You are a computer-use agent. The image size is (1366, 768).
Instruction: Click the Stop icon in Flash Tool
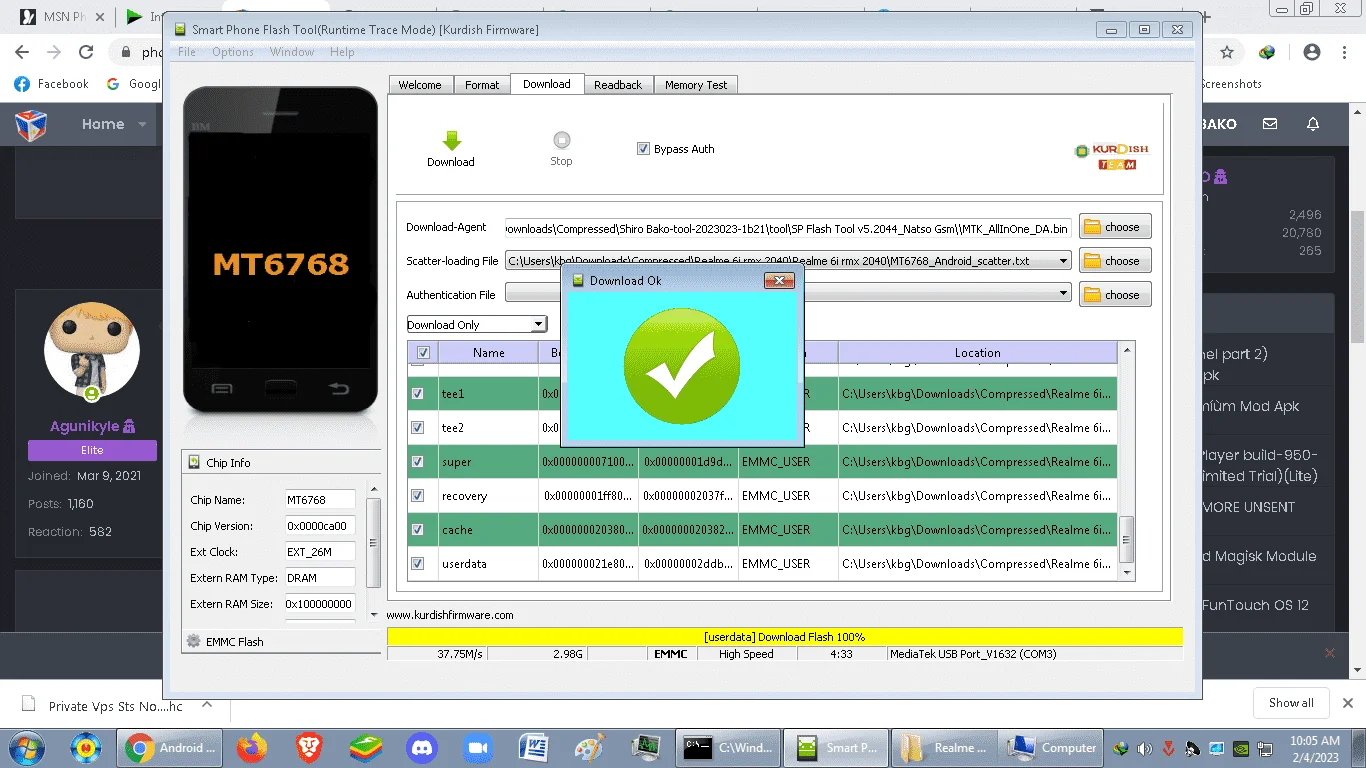click(561, 140)
